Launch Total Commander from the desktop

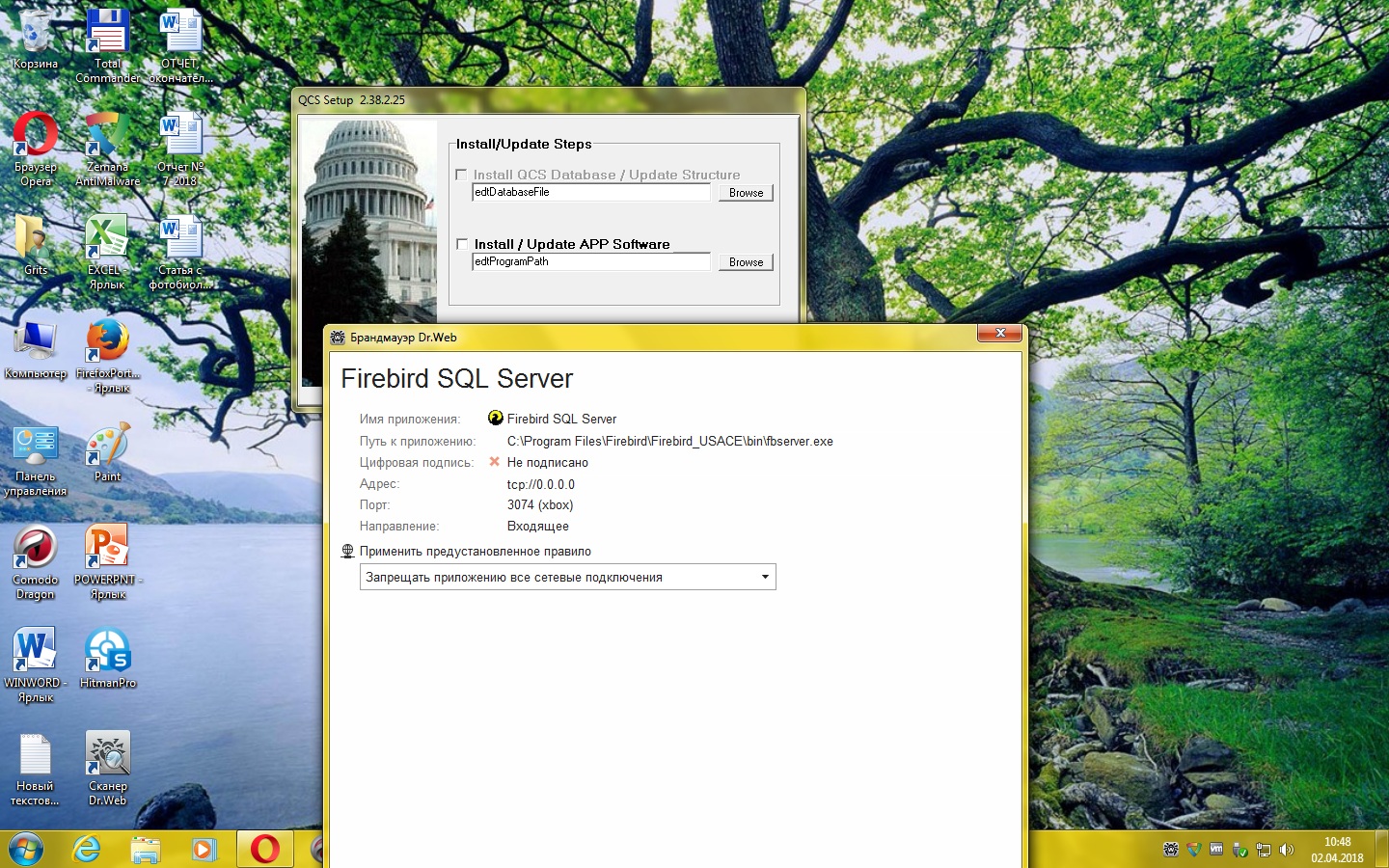tap(108, 46)
